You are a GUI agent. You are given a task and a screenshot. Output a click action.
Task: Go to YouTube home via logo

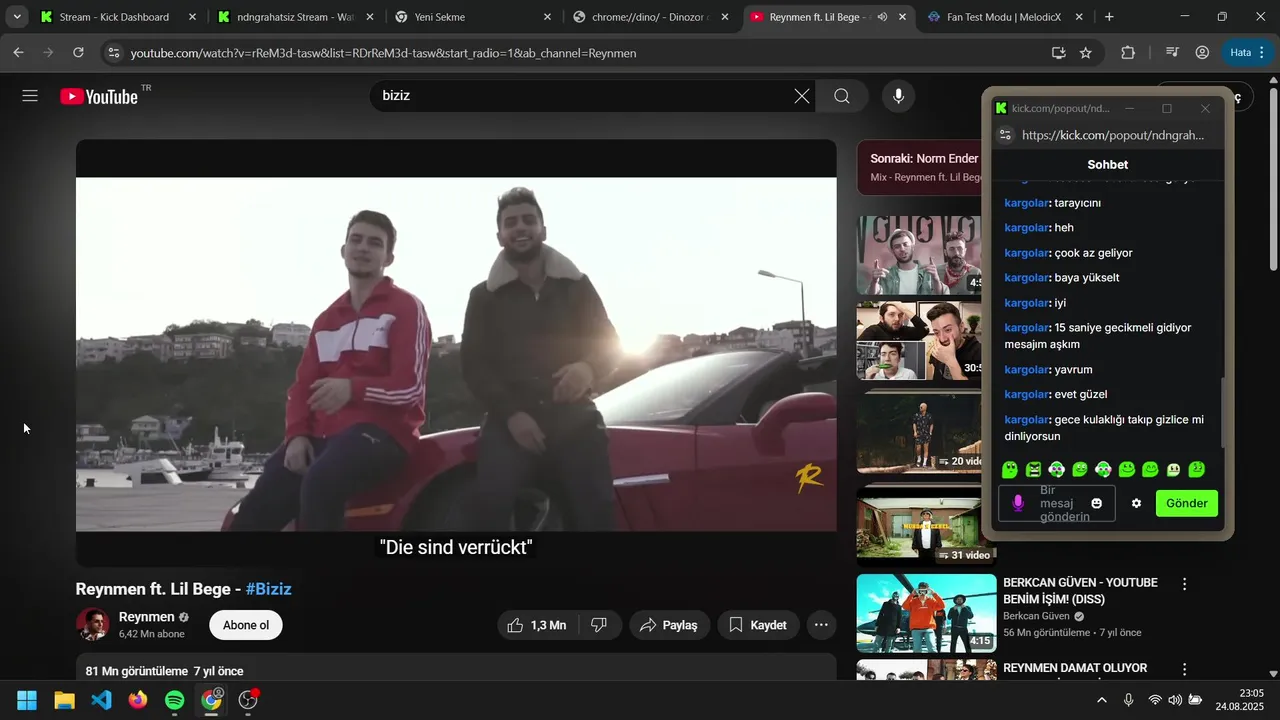[98, 96]
